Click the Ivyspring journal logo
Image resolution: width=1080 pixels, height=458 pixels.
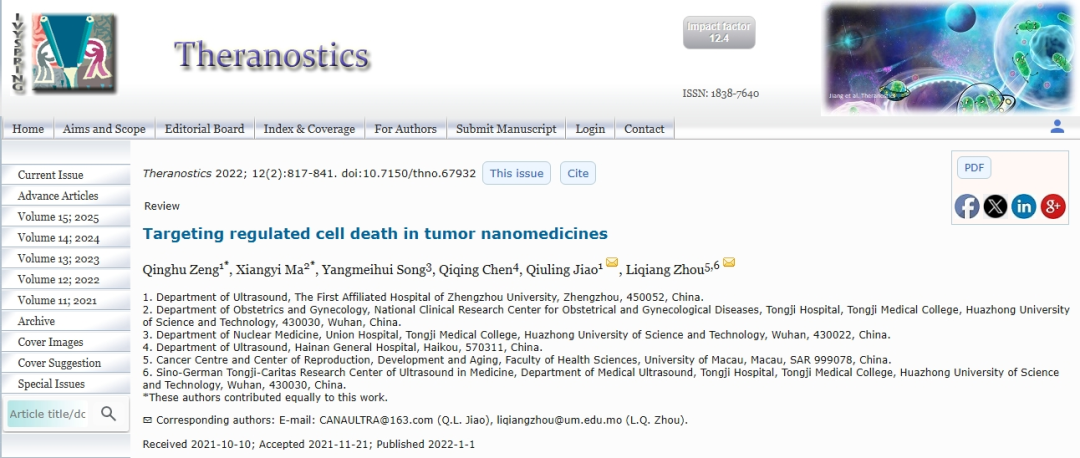tap(63, 53)
